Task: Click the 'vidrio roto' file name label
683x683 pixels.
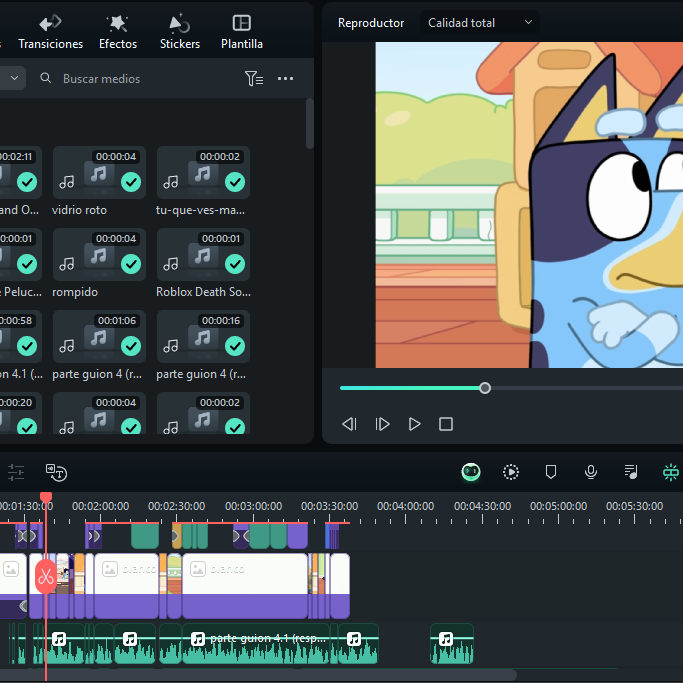Action: tap(79, 210)
